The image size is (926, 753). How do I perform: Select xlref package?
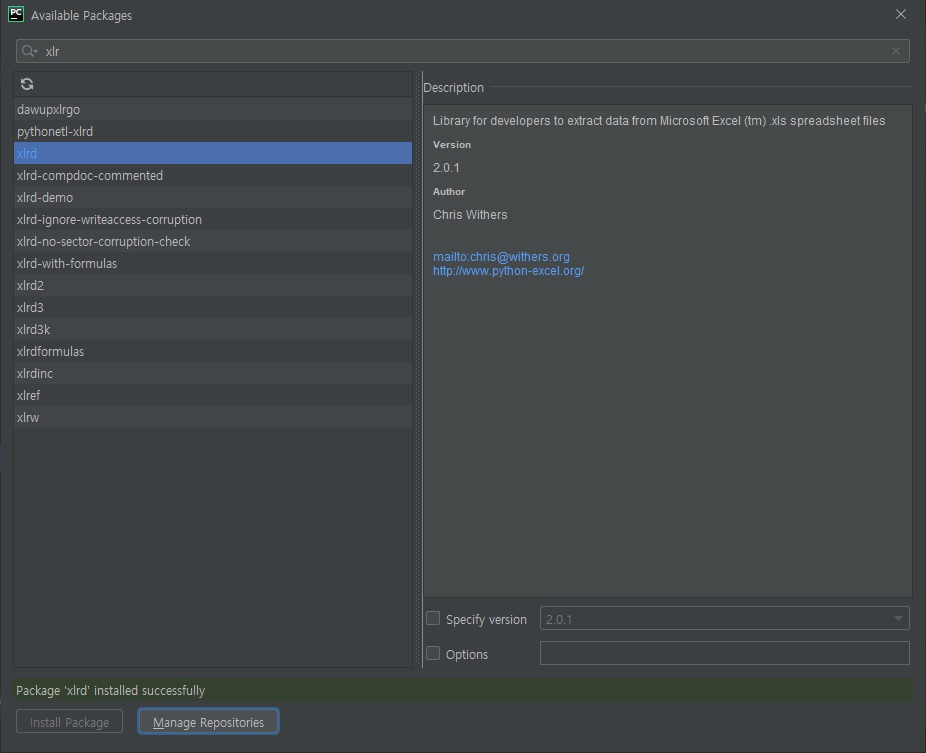pos(213,395)
